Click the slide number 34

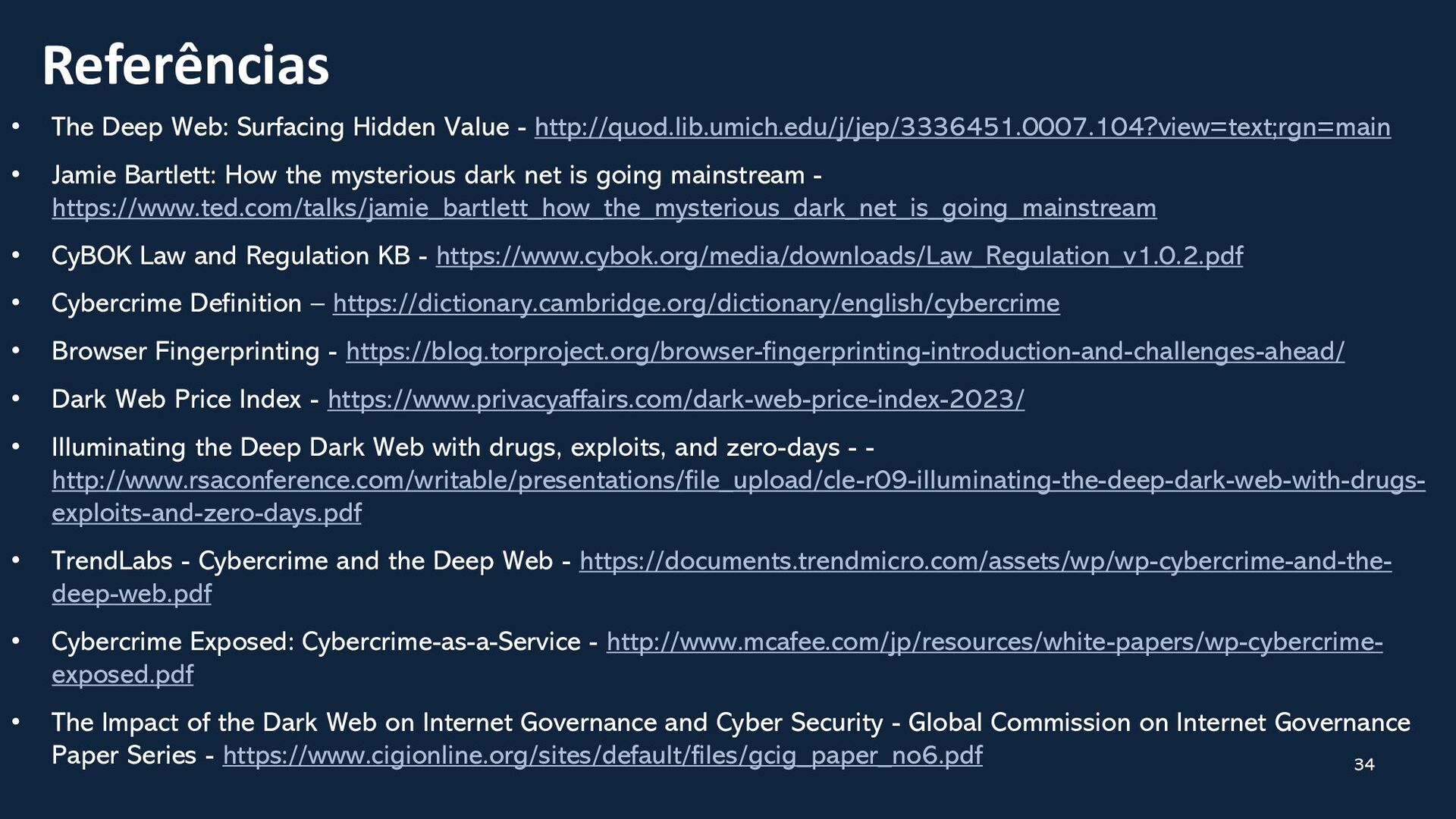pyautogui.click(x=1363, y=764)
